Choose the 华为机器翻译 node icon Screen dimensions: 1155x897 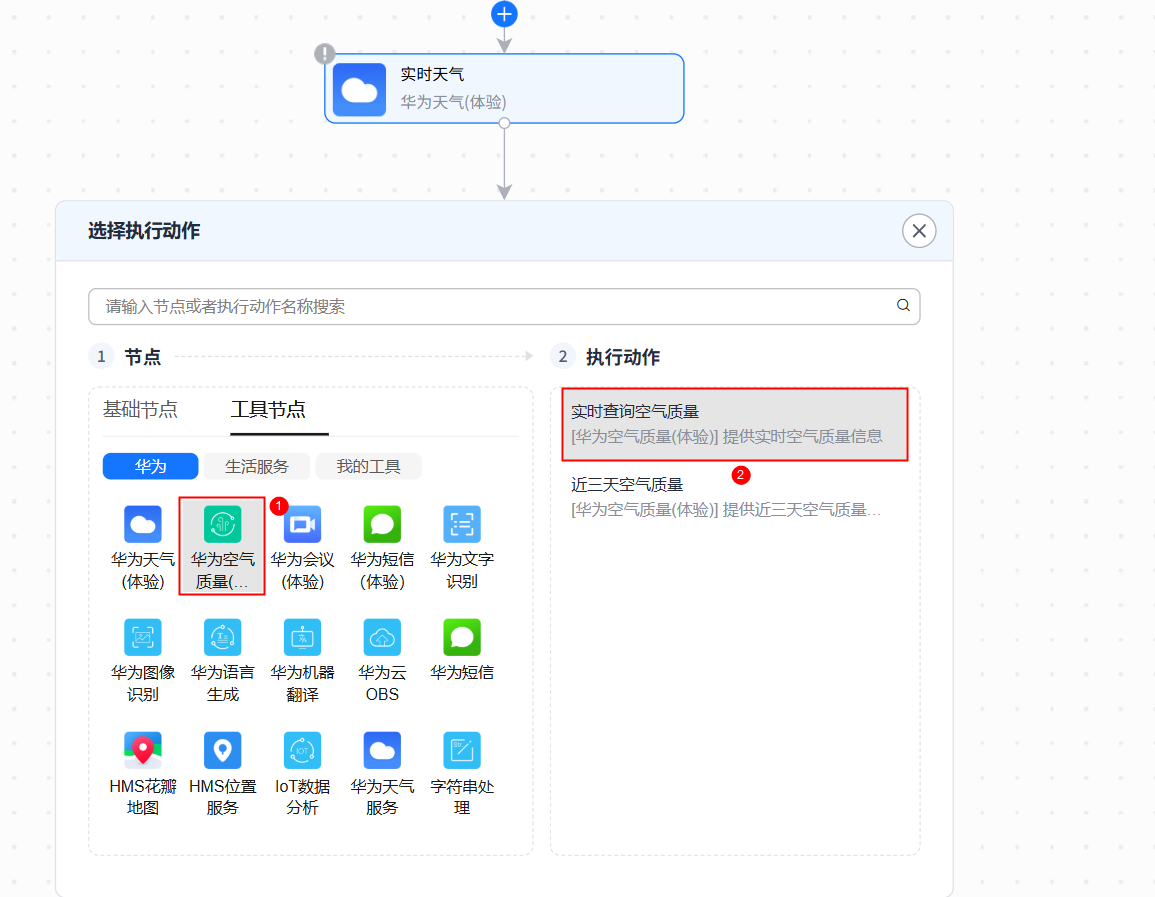pyautogui.click(x=302, y=637)
